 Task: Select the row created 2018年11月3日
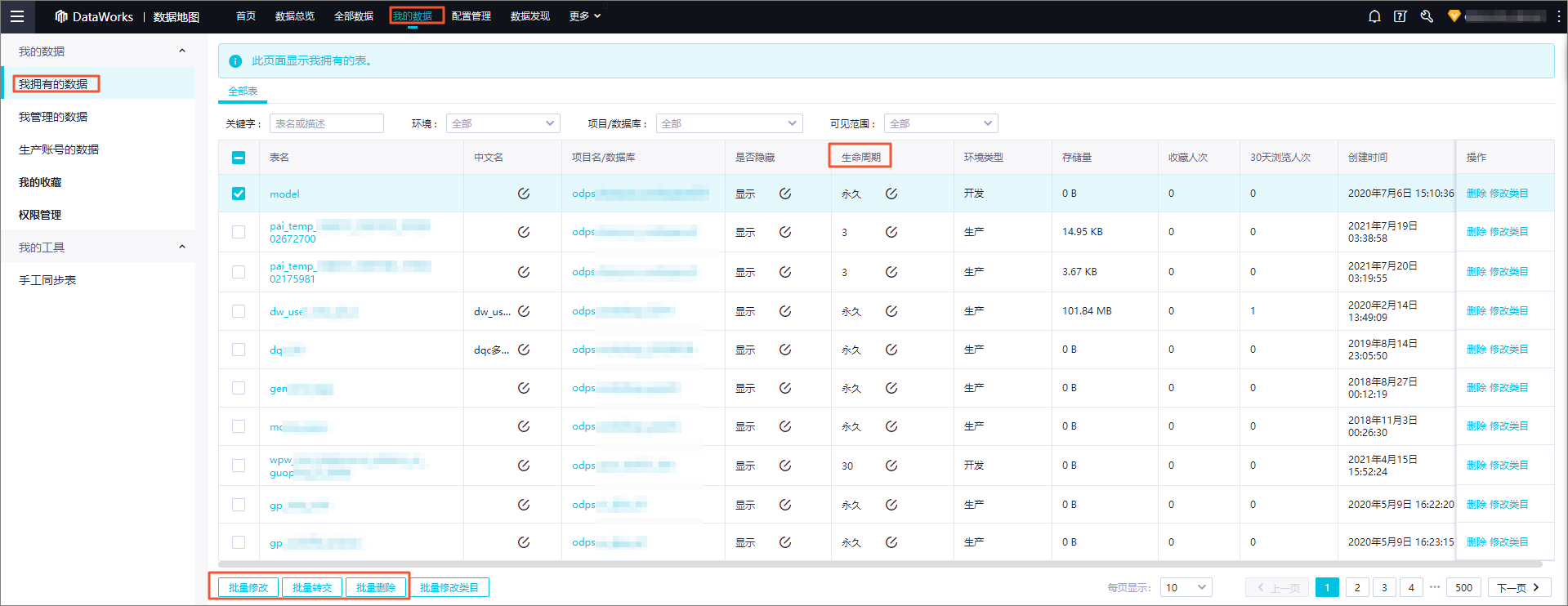point(239,426)
